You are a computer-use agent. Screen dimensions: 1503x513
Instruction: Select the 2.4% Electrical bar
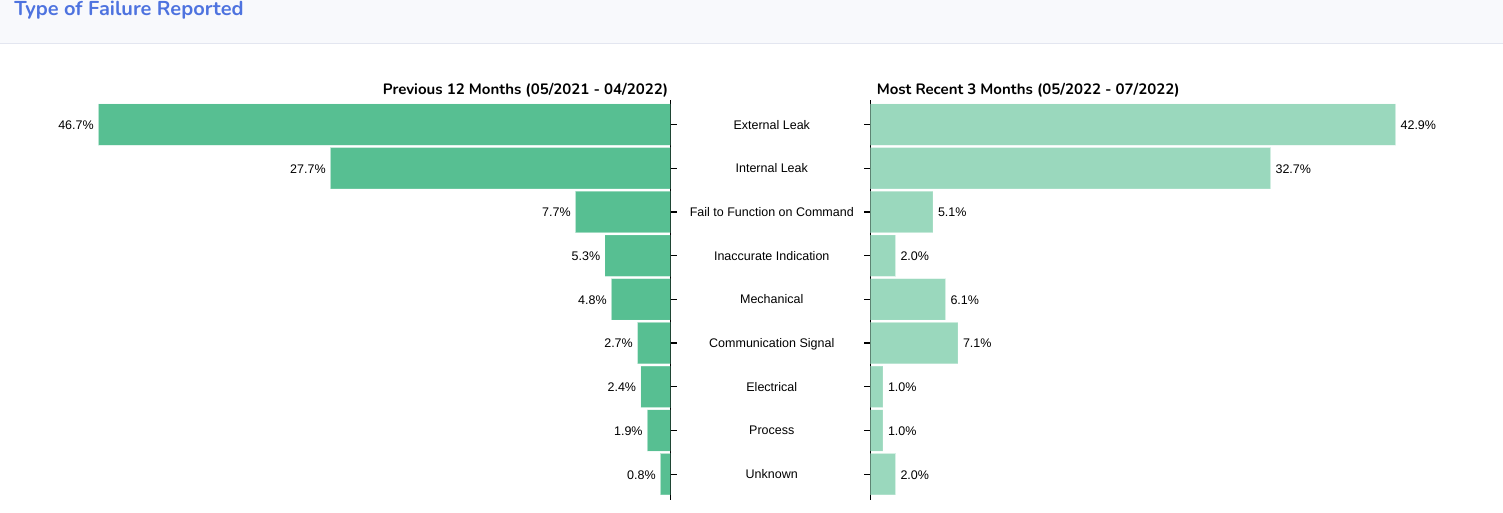[655, 386]
